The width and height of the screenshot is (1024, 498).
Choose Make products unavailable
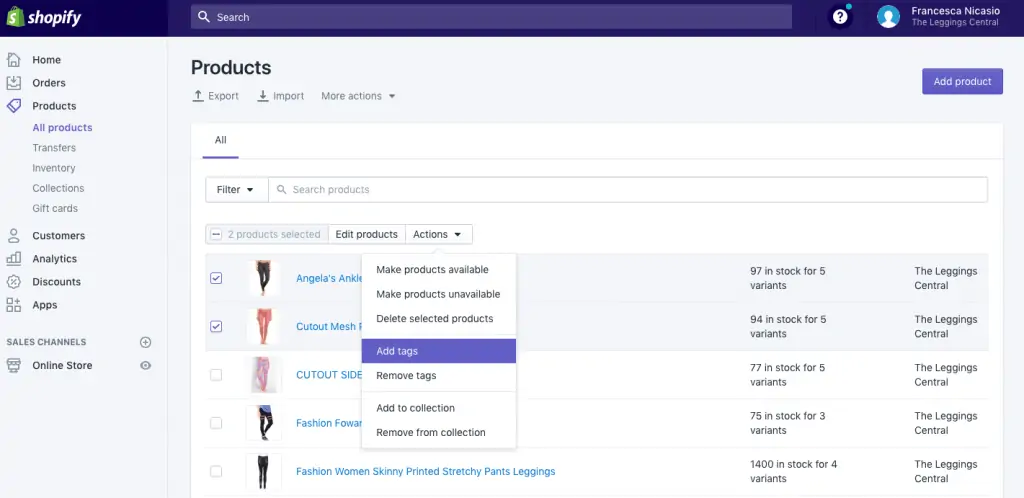[439, 294]
